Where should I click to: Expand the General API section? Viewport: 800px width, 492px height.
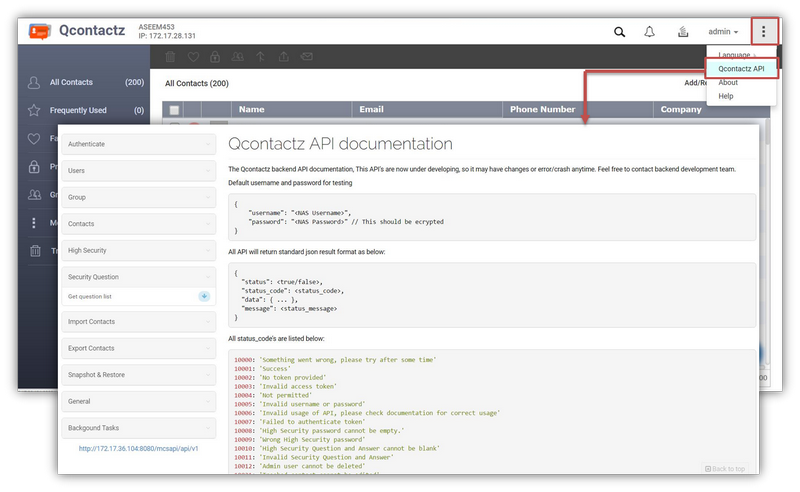139,401
